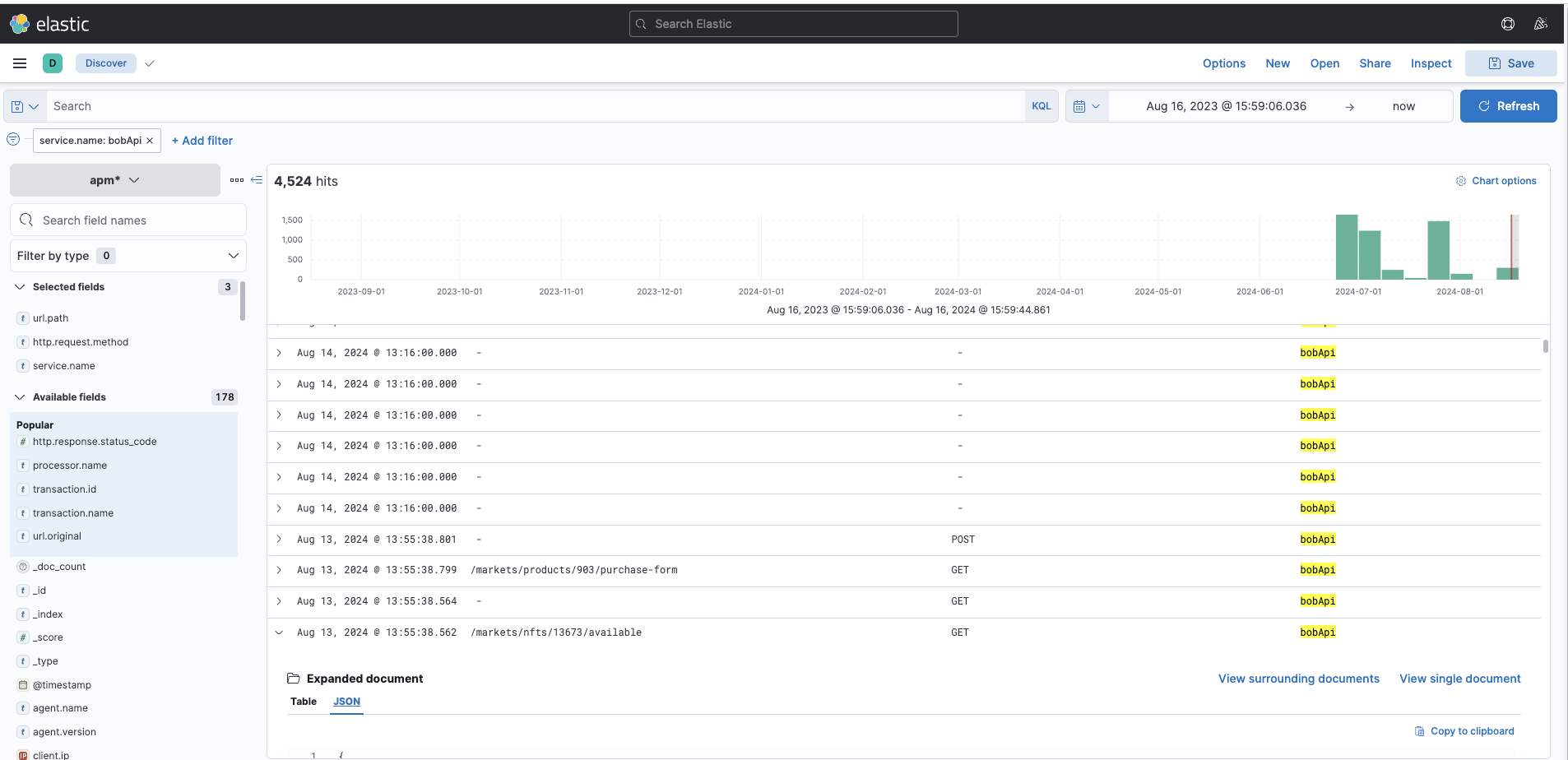The width and height of the screenshot is (1568, 760).
Task: Collapse the Selected fields section
Action: (x=20, y=287)
